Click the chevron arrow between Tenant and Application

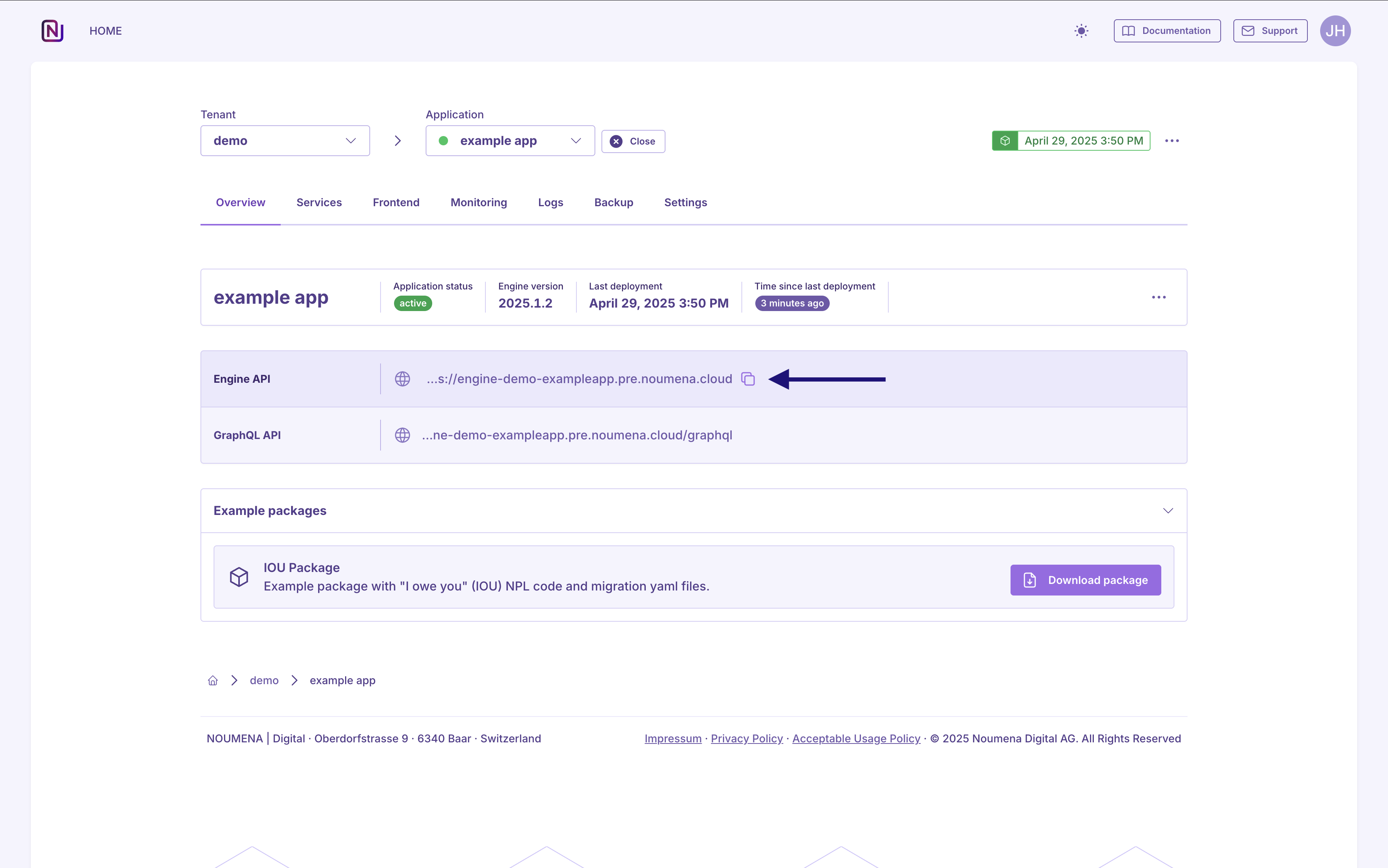[x=398, y=141]
